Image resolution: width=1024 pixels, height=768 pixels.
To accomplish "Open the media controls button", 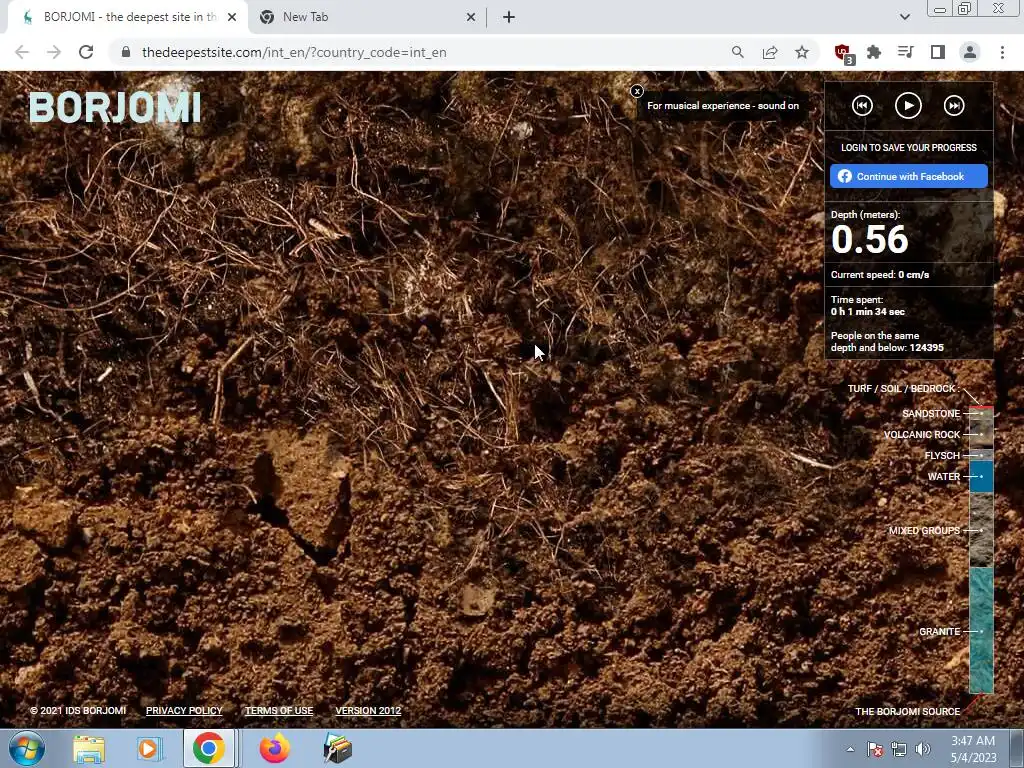I will pos(906,52).
